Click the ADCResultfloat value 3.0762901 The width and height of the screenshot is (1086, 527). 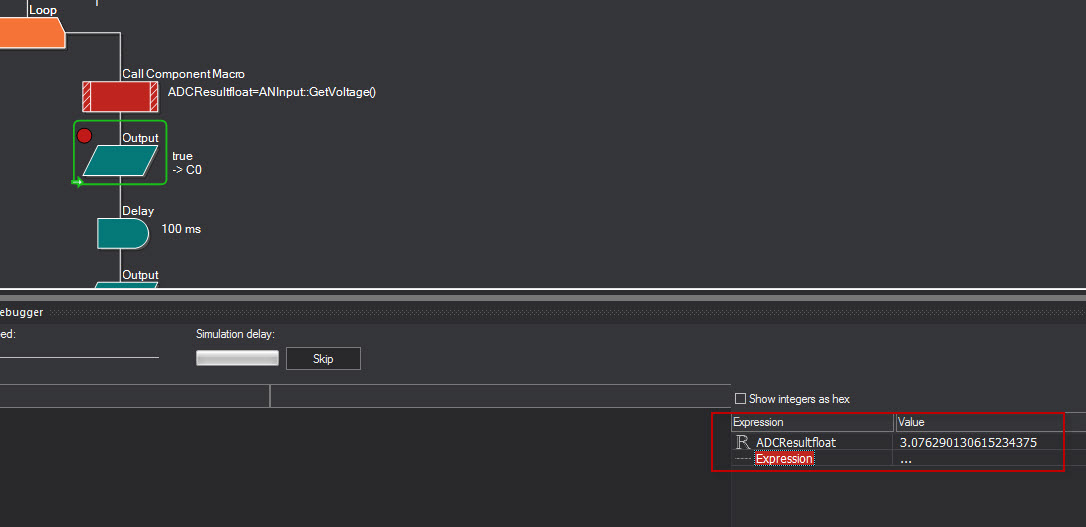968,443
